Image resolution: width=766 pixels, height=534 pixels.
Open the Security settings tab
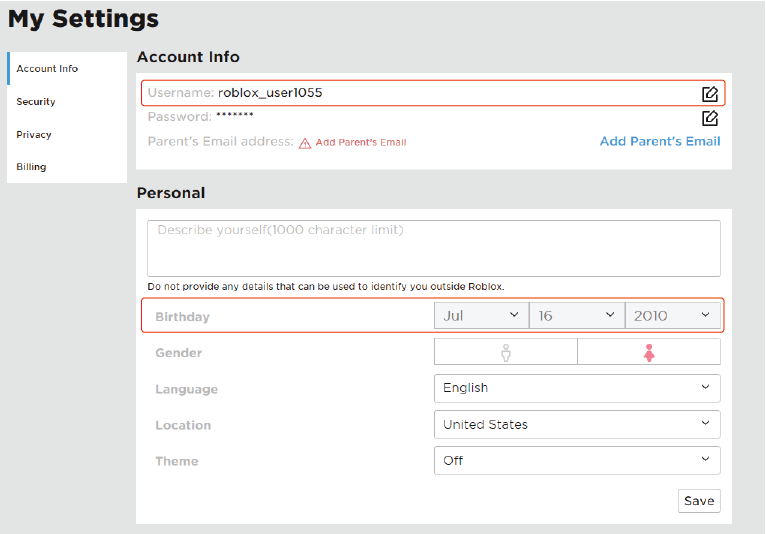36,102
